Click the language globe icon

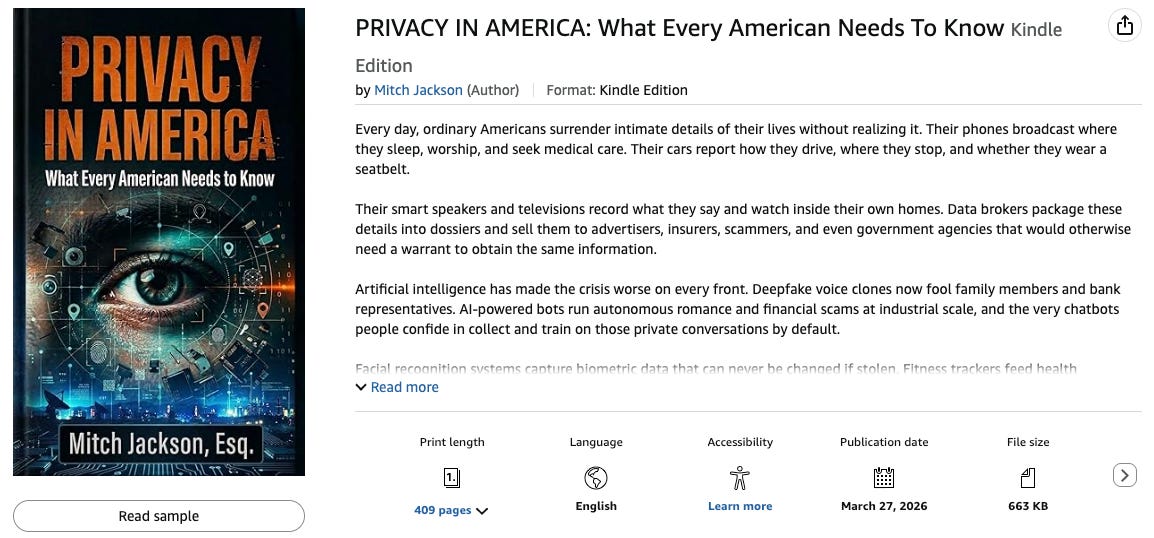[595, 478]
